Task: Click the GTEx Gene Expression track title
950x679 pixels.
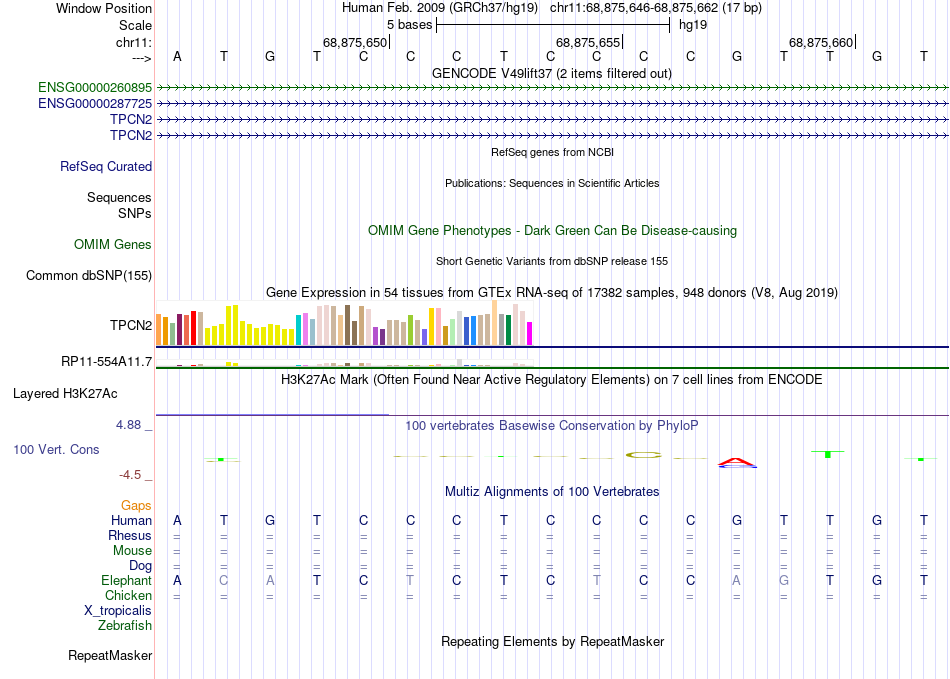Action: (552, 293)
